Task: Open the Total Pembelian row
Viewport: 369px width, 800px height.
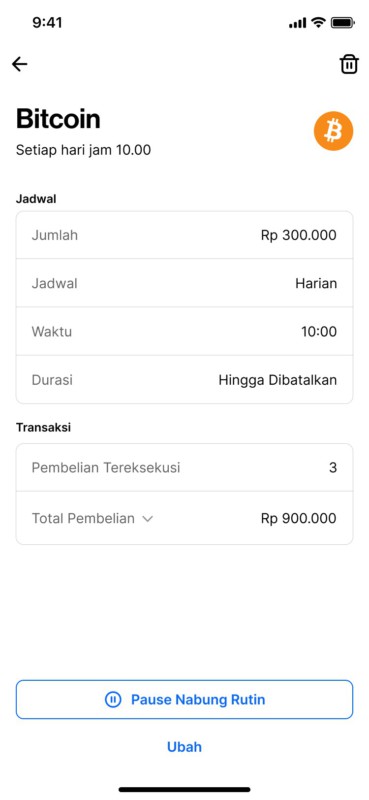Action: [184, 518]
